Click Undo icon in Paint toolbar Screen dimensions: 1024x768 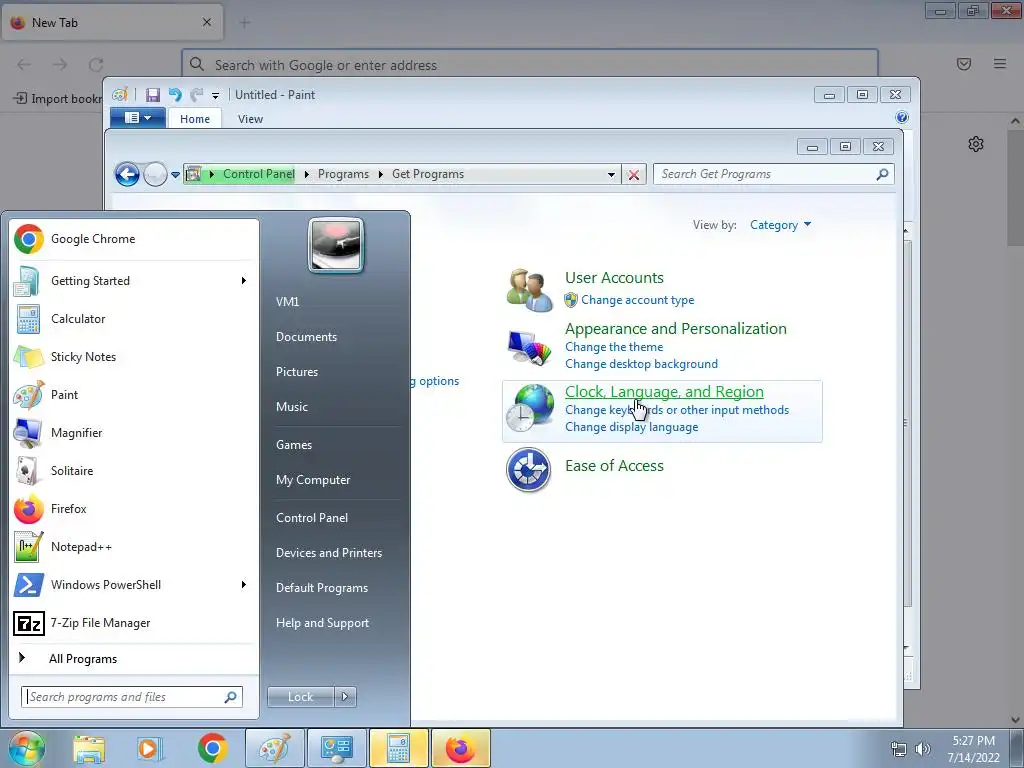coord(175,95)
